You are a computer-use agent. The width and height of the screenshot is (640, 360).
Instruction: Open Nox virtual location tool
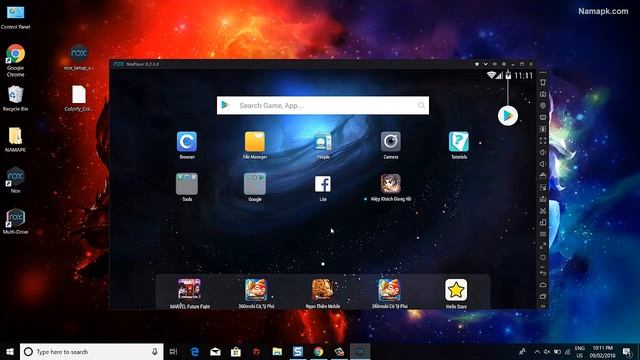(x=543, y=106)
